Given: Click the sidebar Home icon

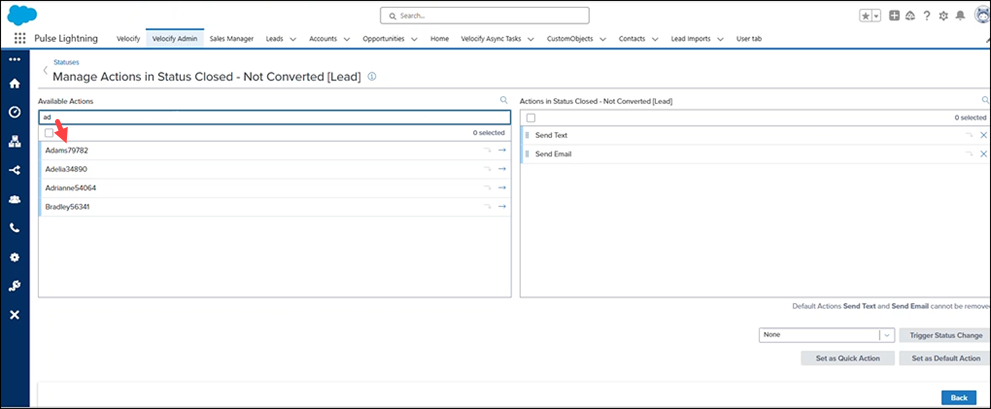Looking at the screenshot, I should [15, 83].
